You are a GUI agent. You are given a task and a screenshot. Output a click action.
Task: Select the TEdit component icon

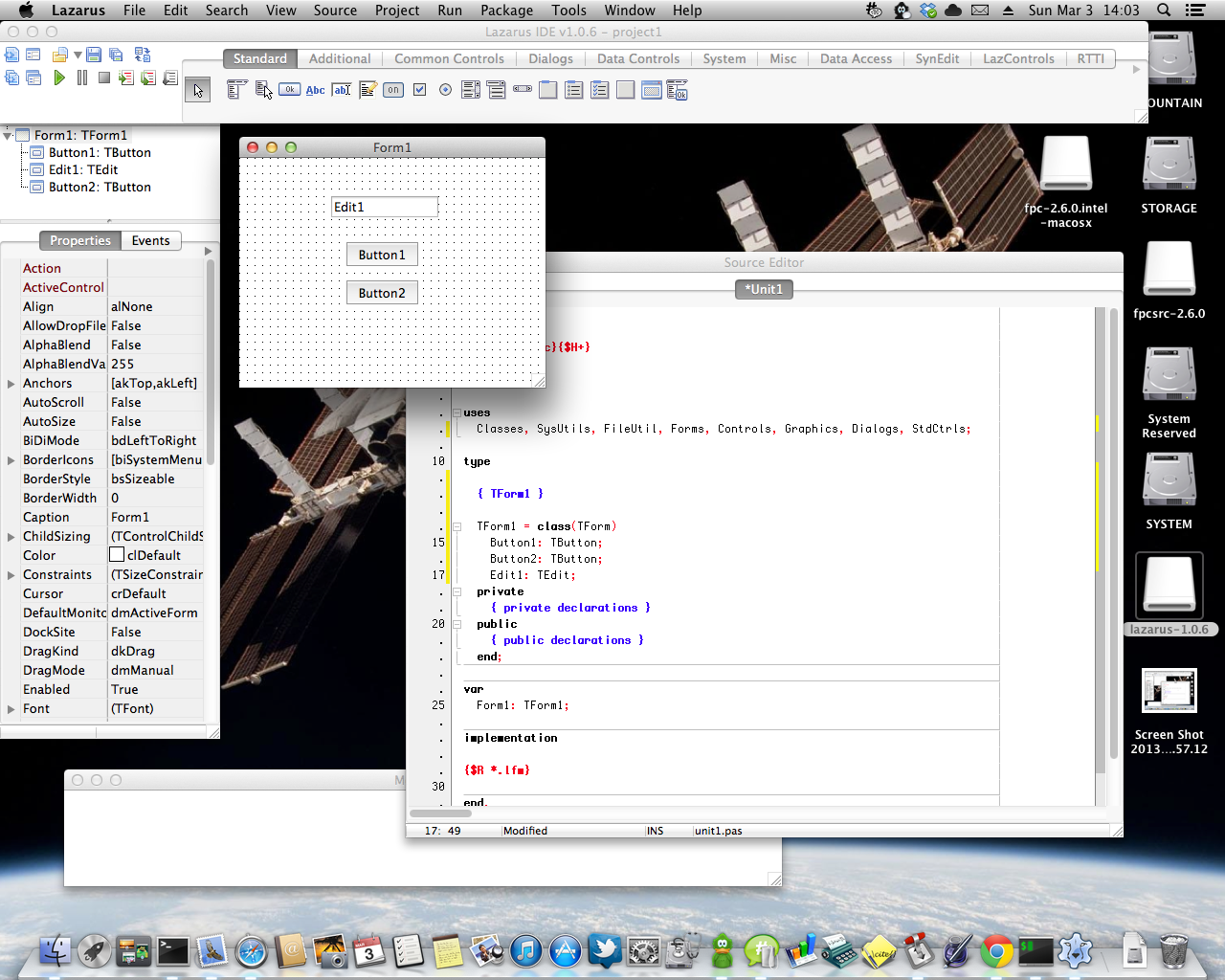click(342, 90)
